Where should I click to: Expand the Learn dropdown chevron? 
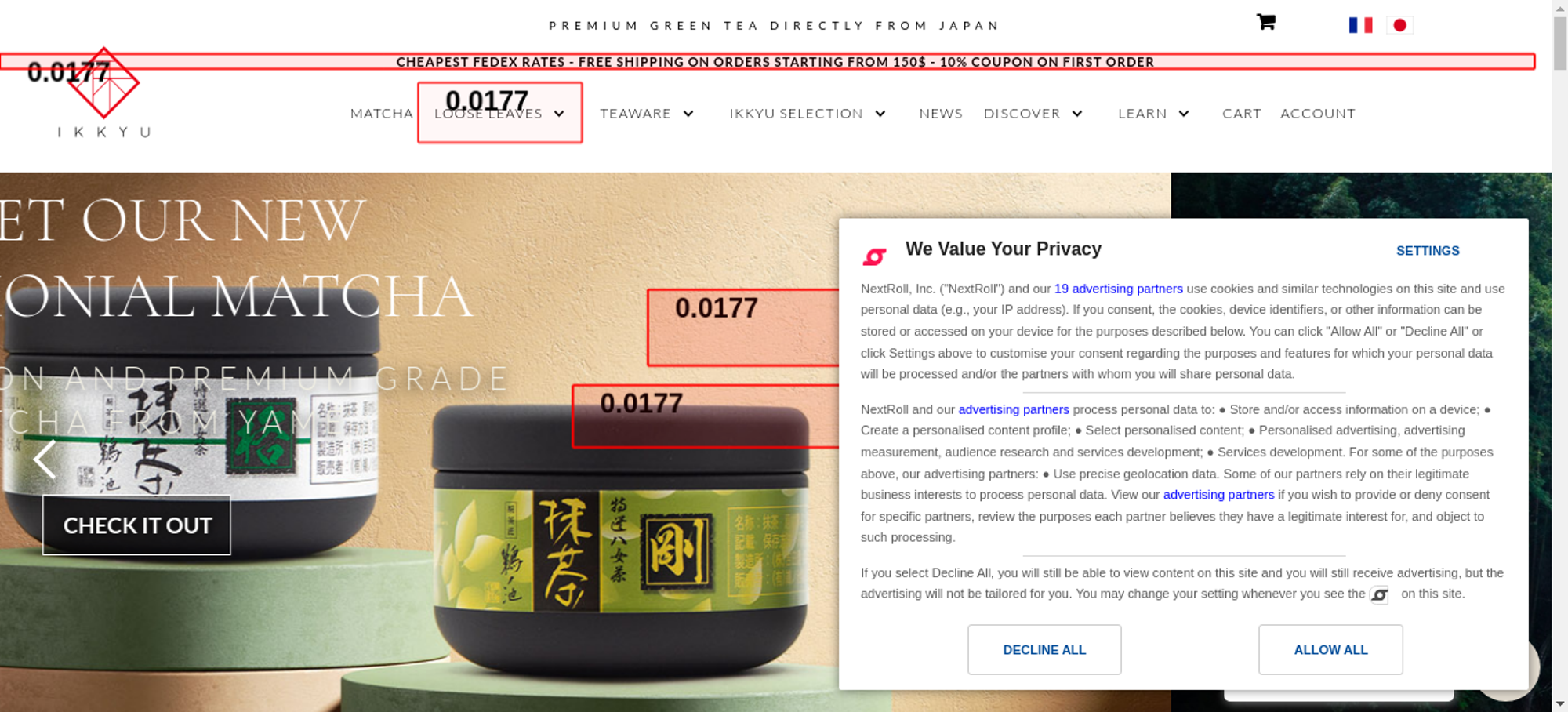pos(1184,114)
